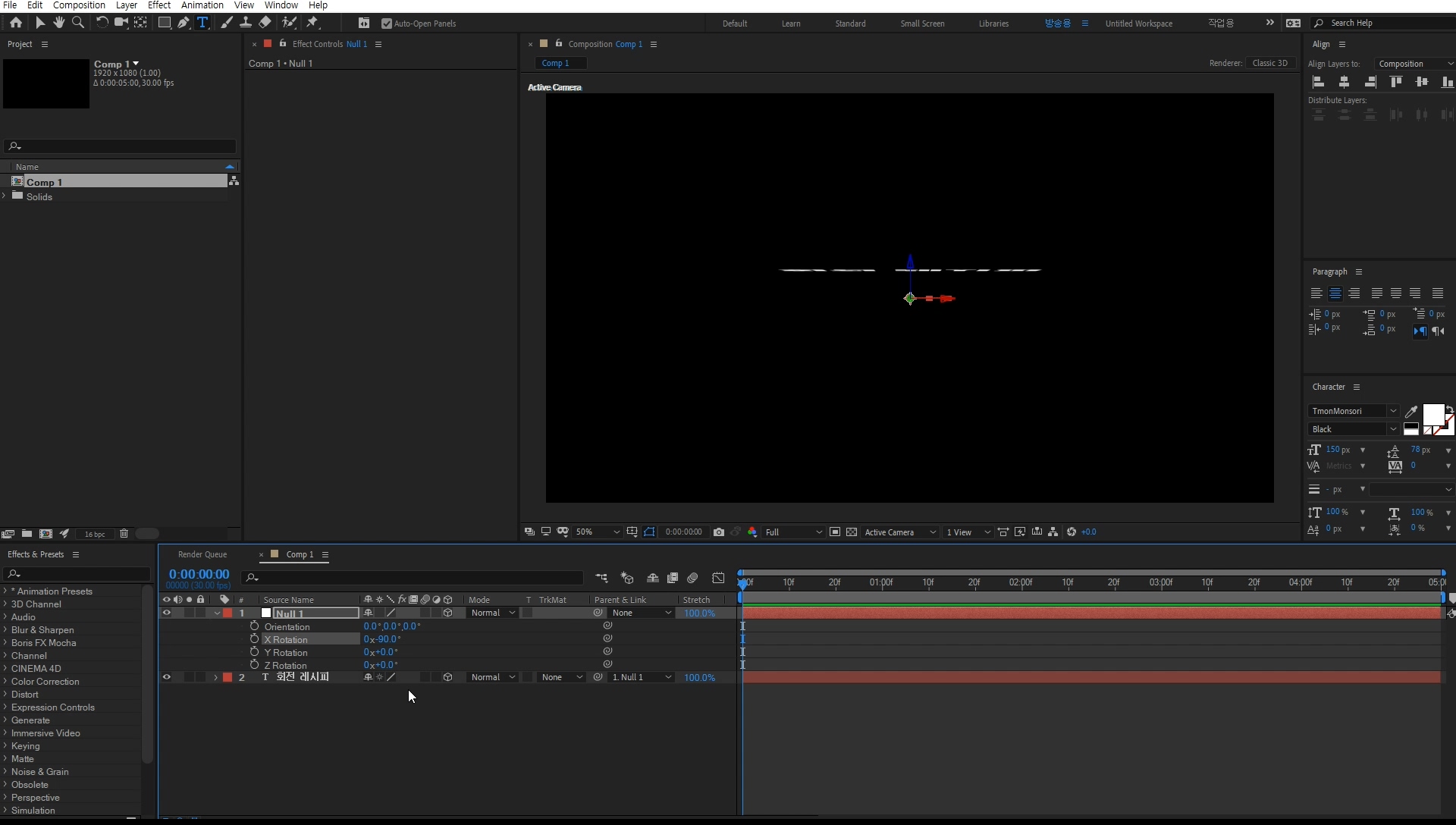Viewport: 1456px width, 825px height.
Task: Hide the Null 1 layer eye toggle
Action: tap(166, 613)
